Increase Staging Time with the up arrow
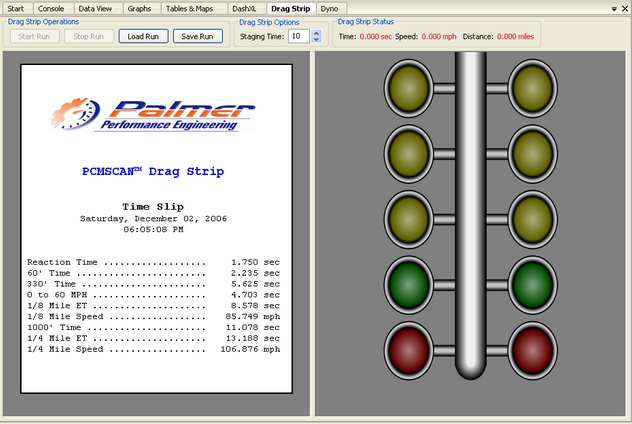This screenshot has width=632, height=424. tap(316, 33)
